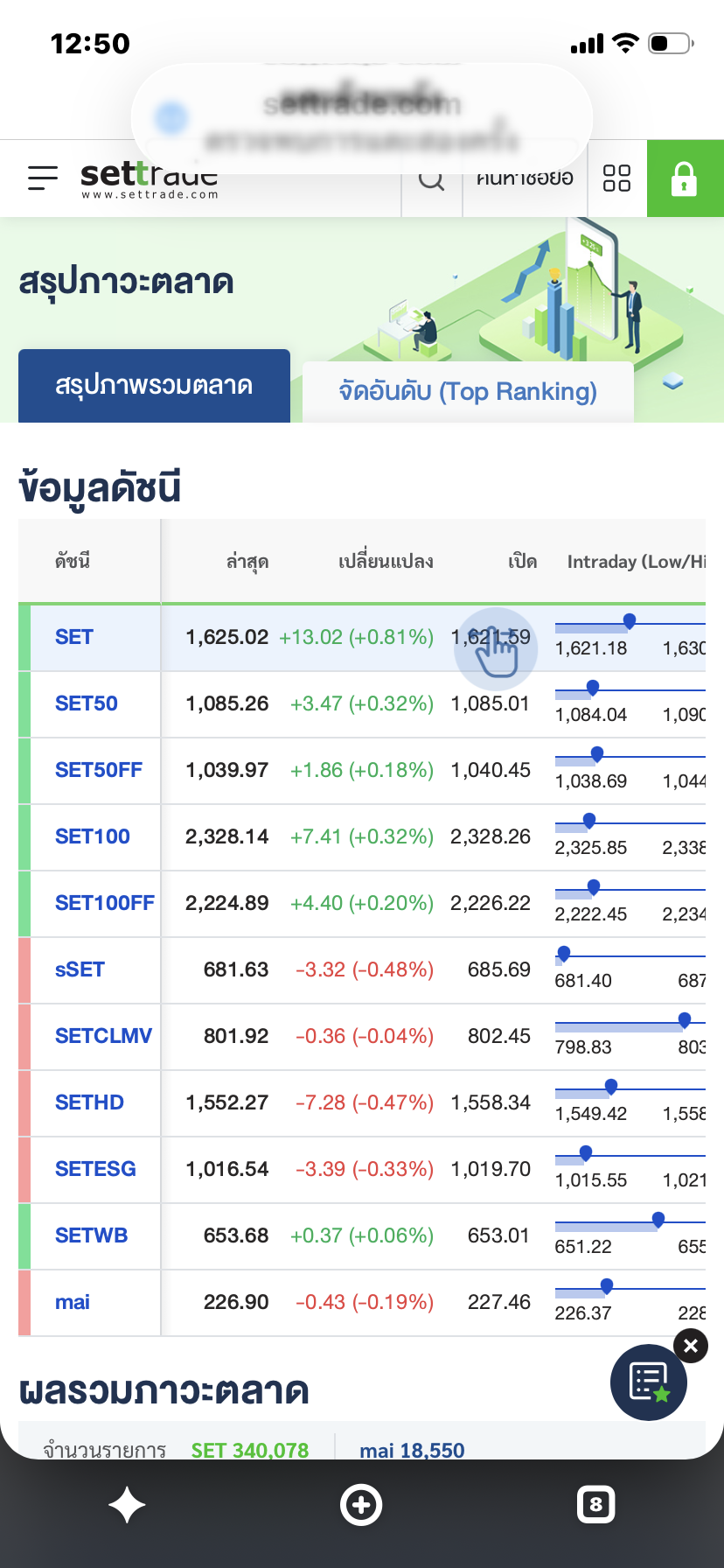Tap the magnifier search icon
Viewport: 724px width, 1568px height.
(x=431, y=178)
